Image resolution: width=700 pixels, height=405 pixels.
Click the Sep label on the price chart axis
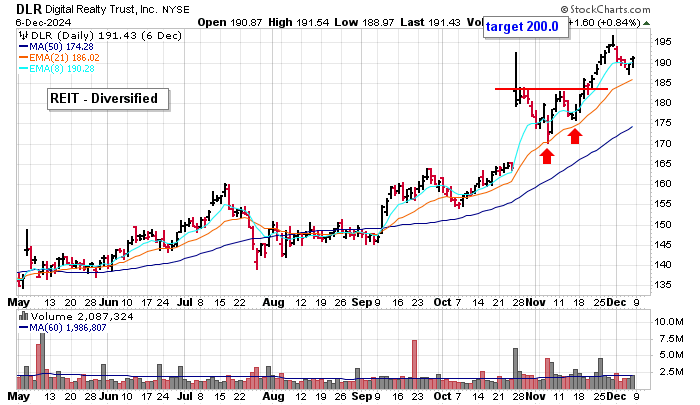pyautogui.click(x=362, y=302)
